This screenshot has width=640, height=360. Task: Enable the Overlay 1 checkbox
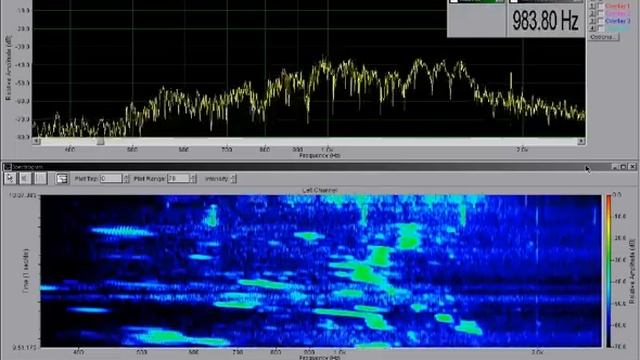[600, 6]
